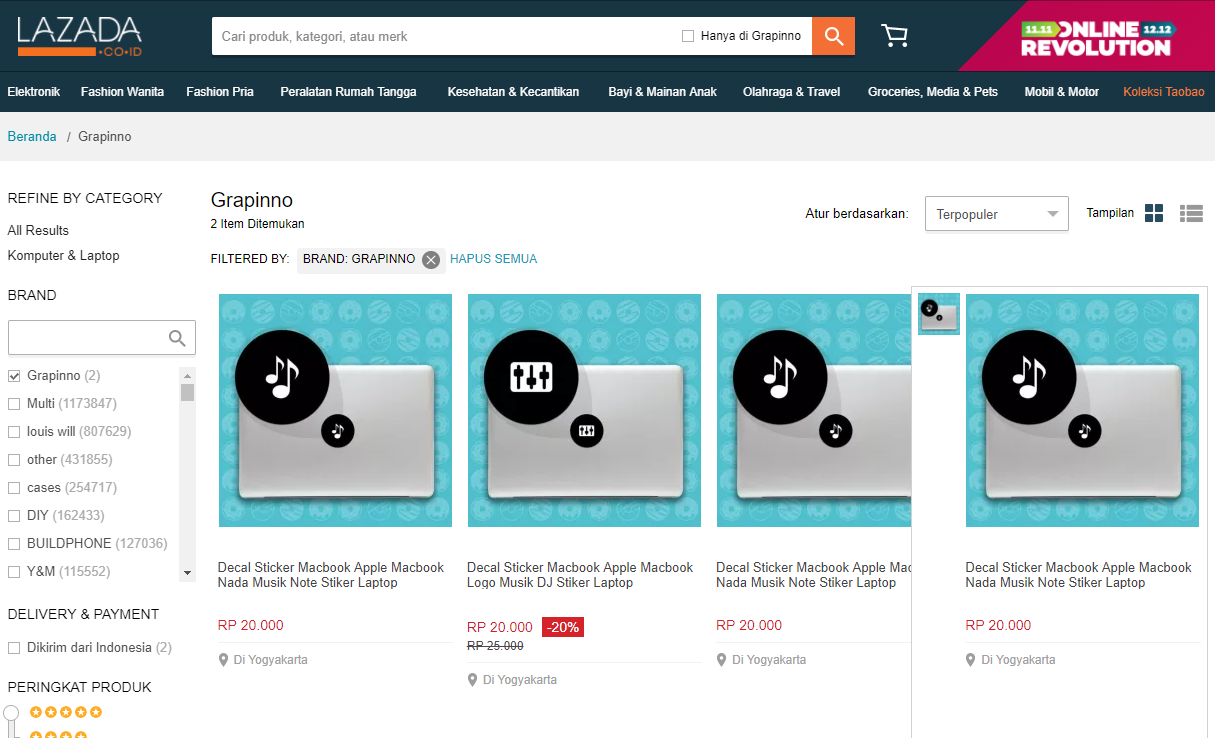Focus the main product search field
The width and height of the screenshot is (1215, 738).
pyautogui.click(x=445, y=36)
